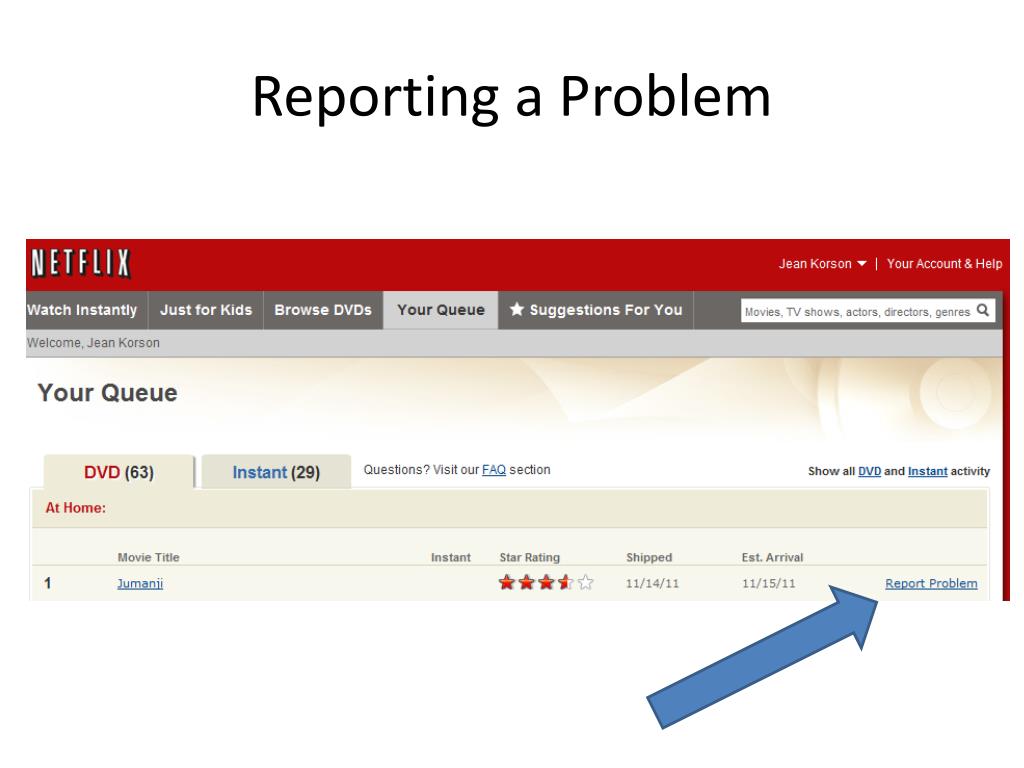Viewport: 1024px width, 768px height.
Task: Click the At Home: section label
Action: (x=76, y=508)
